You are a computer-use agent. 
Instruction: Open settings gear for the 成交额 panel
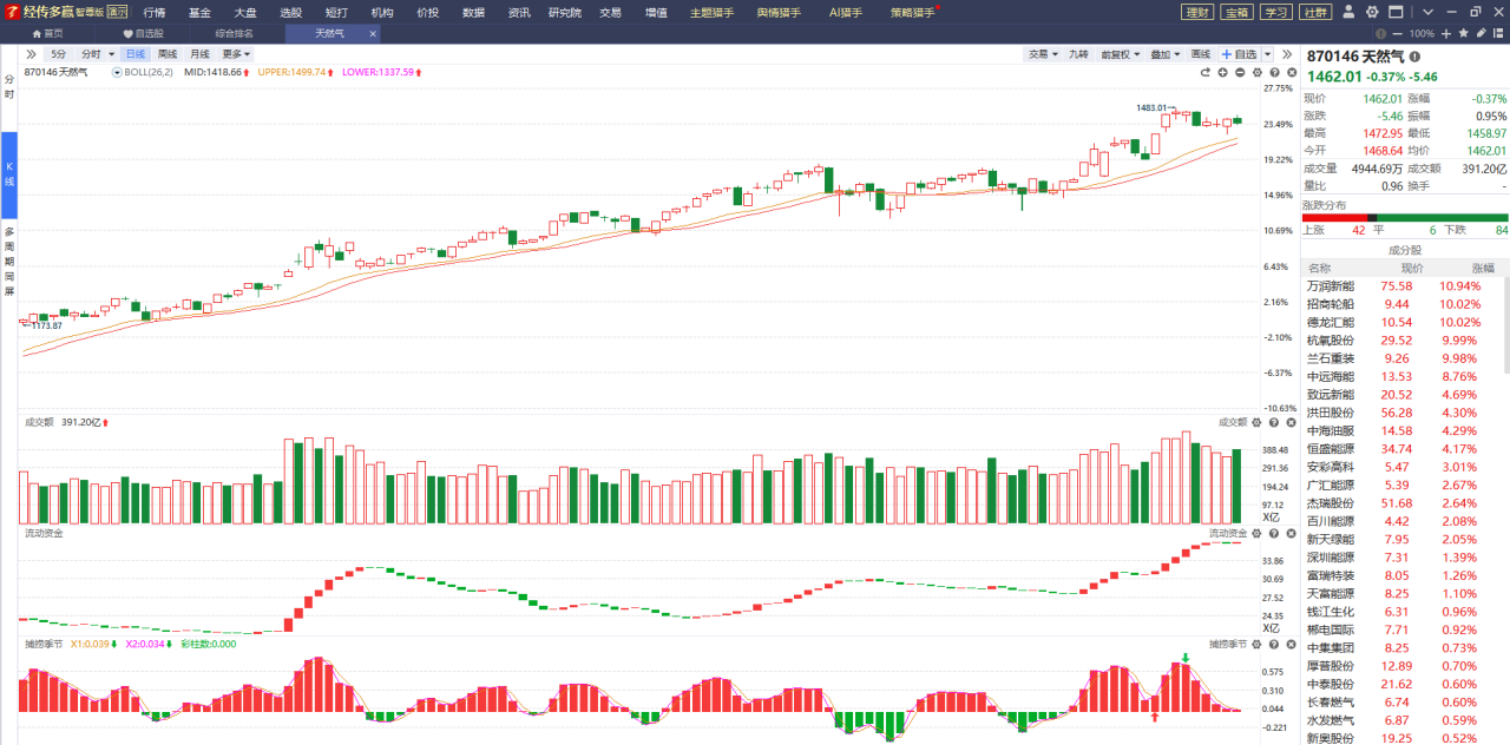1257,422
